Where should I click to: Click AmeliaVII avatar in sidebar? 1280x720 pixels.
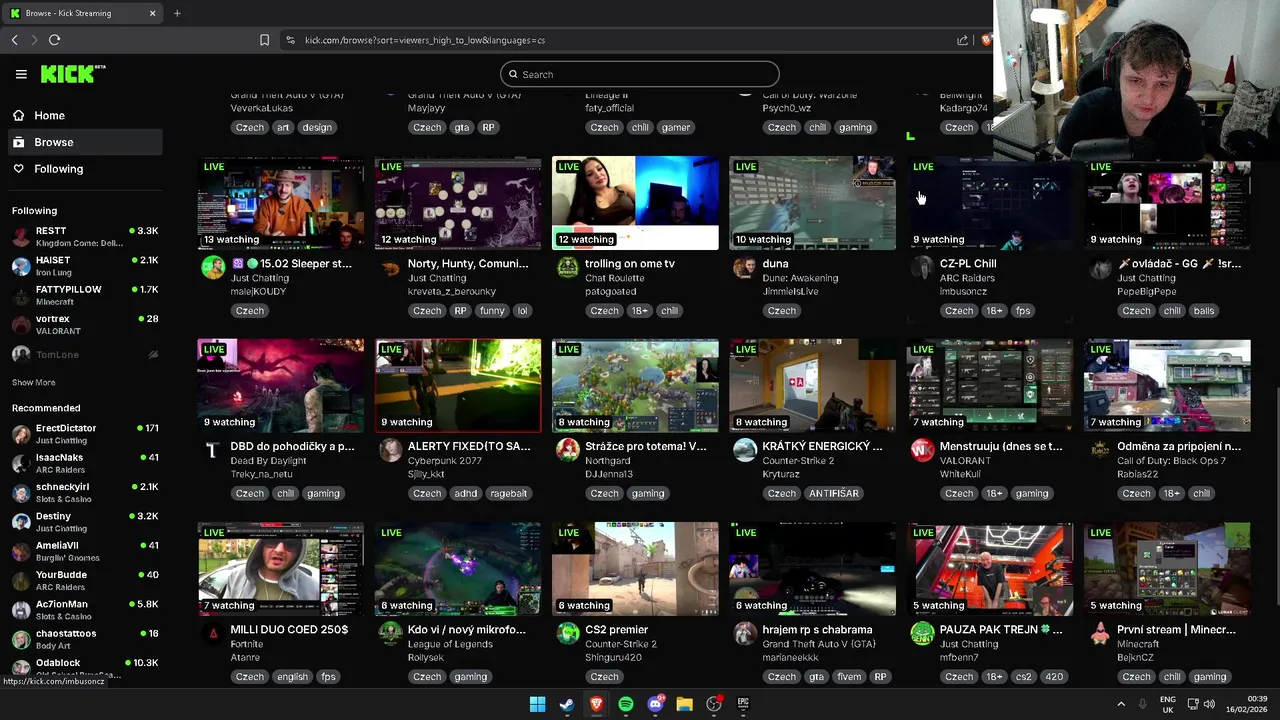coord(21,551)
